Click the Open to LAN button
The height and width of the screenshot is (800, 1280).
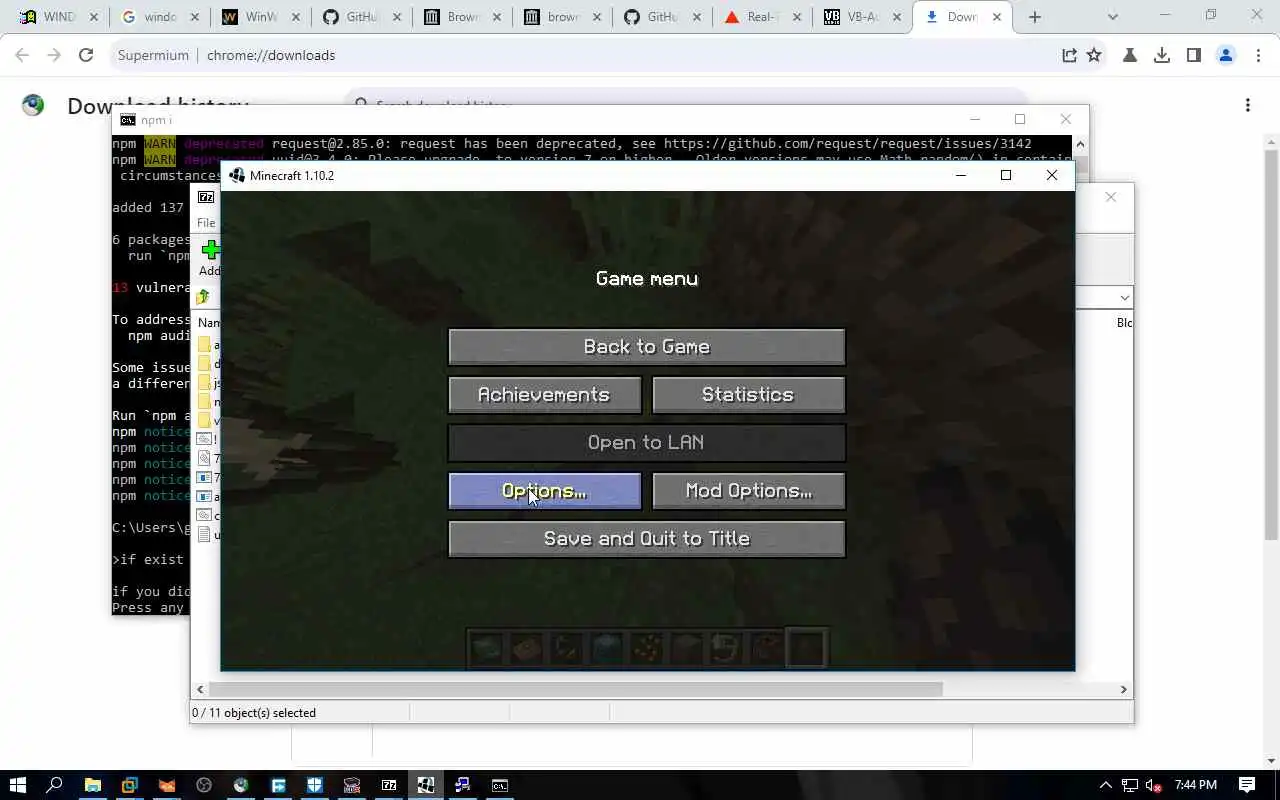click(646, 443)
